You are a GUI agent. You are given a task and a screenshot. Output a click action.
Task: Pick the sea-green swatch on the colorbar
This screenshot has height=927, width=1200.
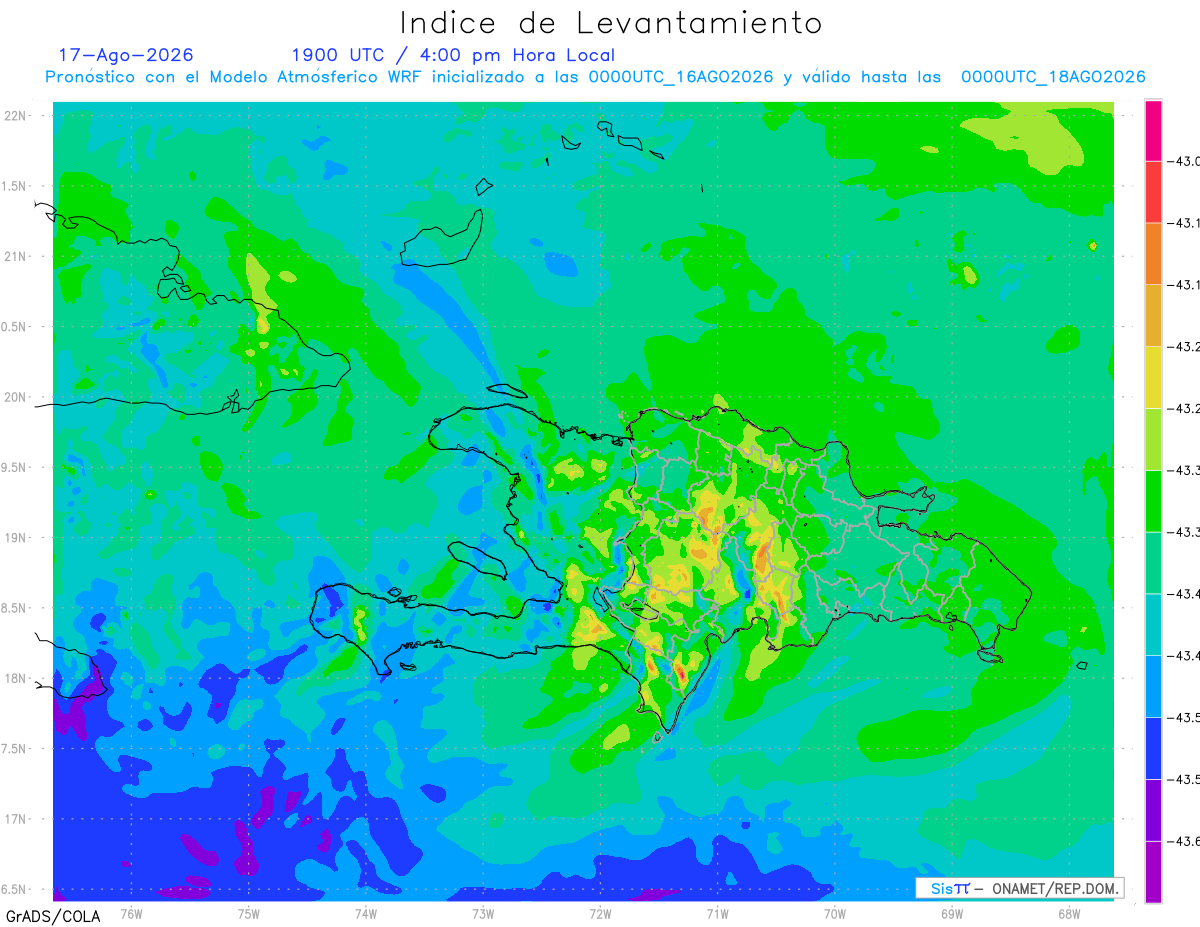coord(1153,562)
